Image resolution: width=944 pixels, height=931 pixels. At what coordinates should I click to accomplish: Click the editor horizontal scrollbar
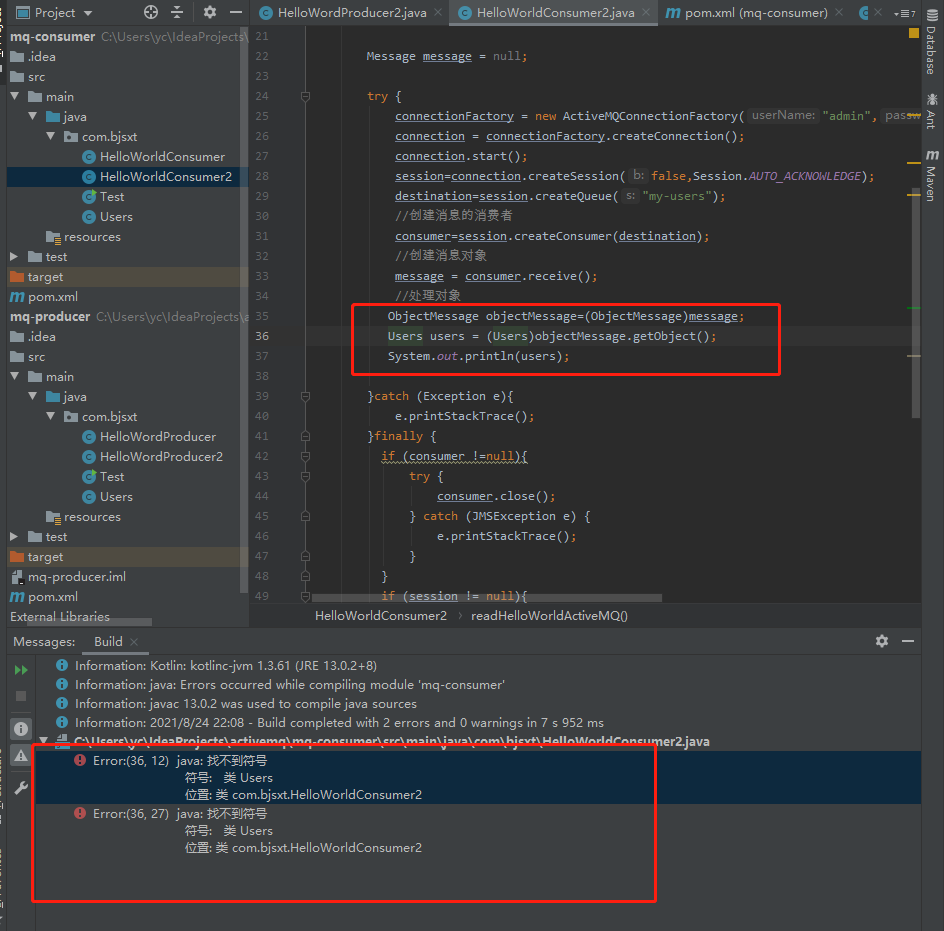click(x=486, y=597)
